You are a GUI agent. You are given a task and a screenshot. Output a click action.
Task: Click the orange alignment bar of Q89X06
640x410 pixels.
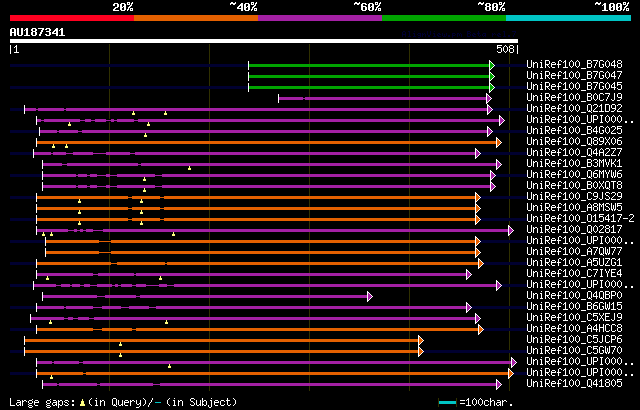click(267, 142)
